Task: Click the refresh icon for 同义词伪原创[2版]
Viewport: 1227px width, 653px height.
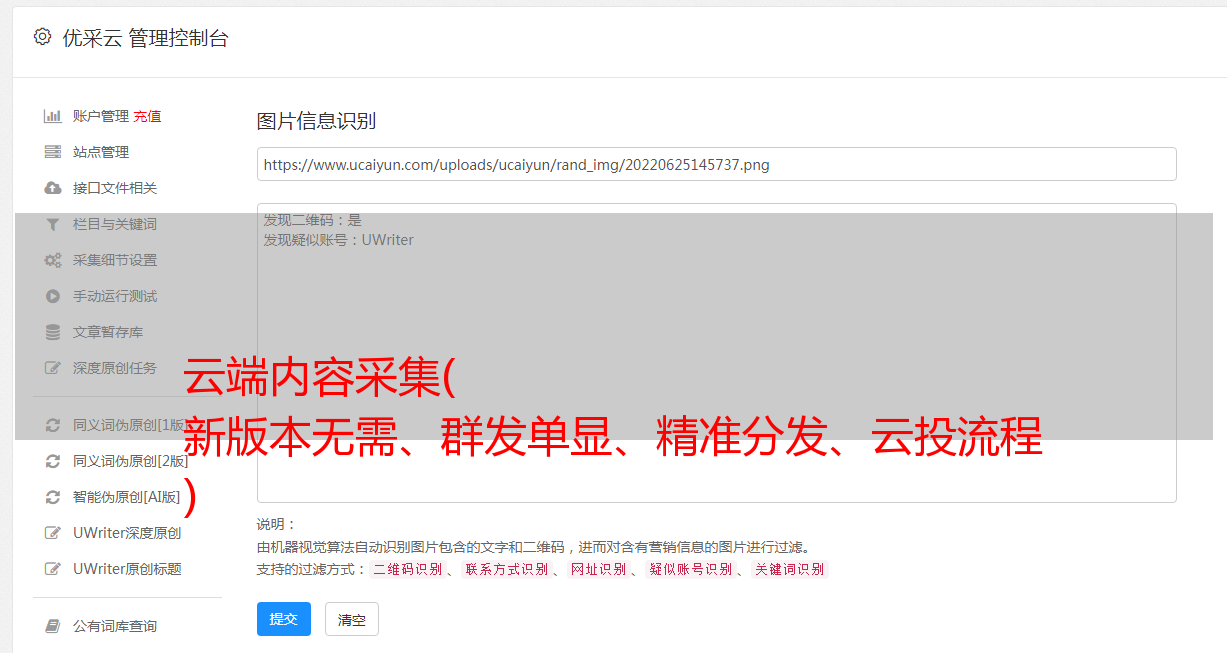Action: [x=53, y=461]
